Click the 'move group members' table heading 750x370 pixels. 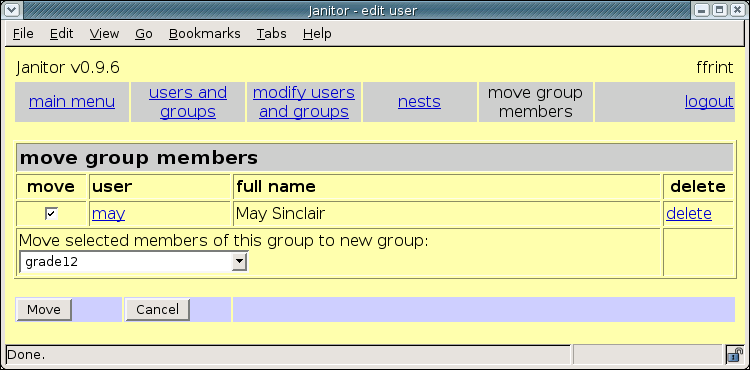(139, 158)
